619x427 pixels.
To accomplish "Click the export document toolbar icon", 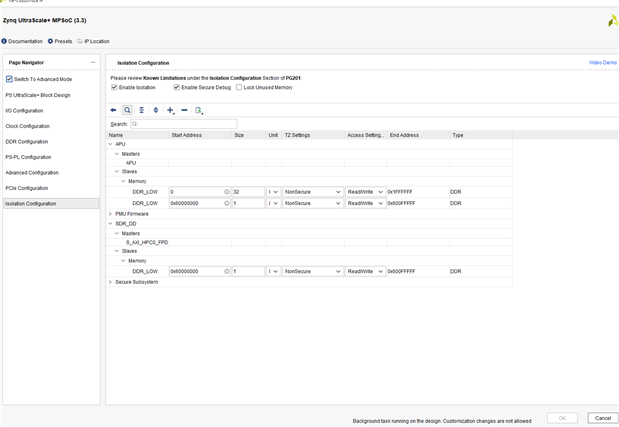I will pos(199,110).
